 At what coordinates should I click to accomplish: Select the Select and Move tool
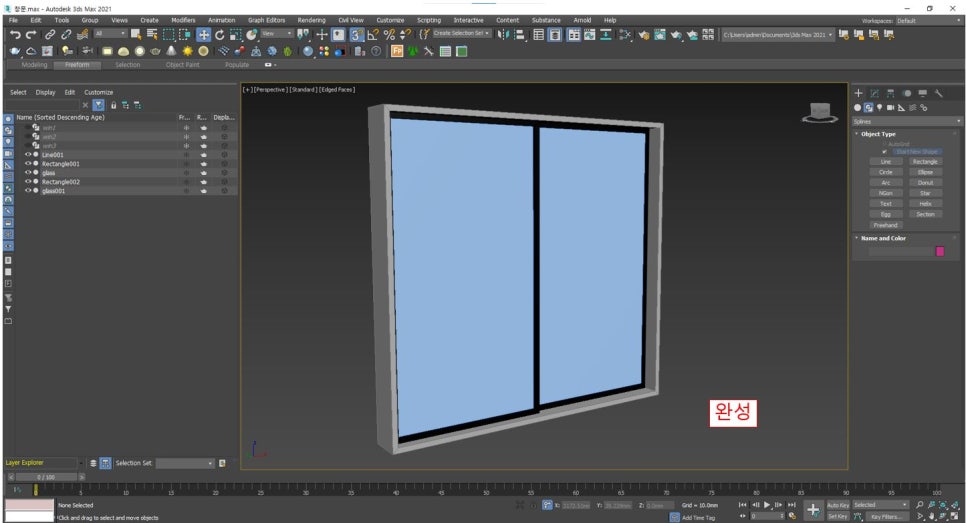coord(203,34)
